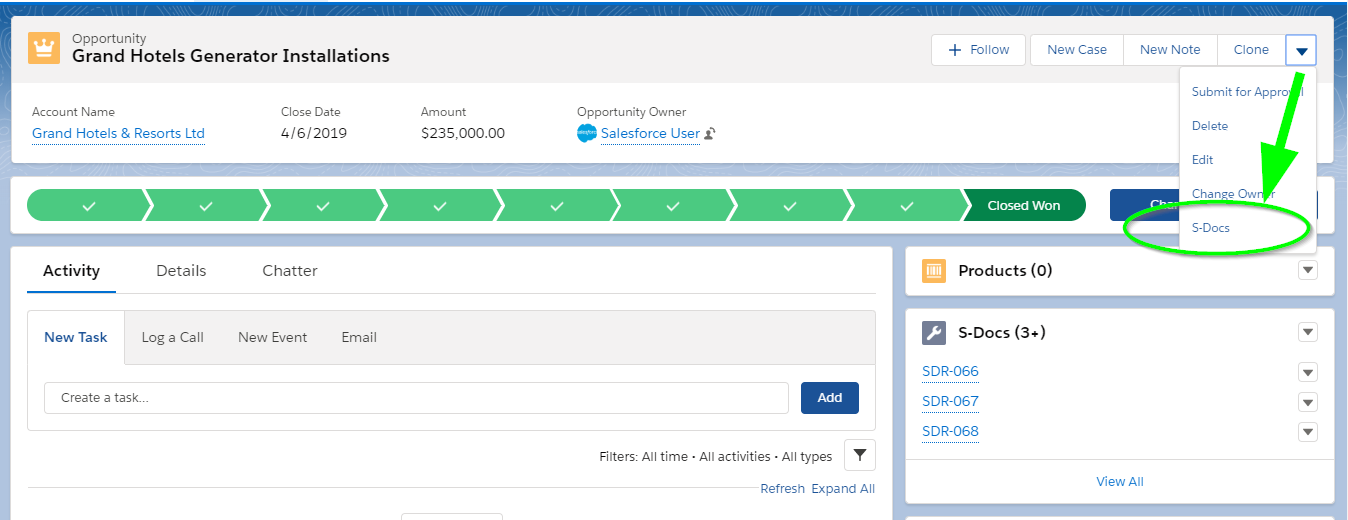This screenshot has width=1348, height=520.
Task: Click the S-Docs wrench icon
Action: click(934, 333)
